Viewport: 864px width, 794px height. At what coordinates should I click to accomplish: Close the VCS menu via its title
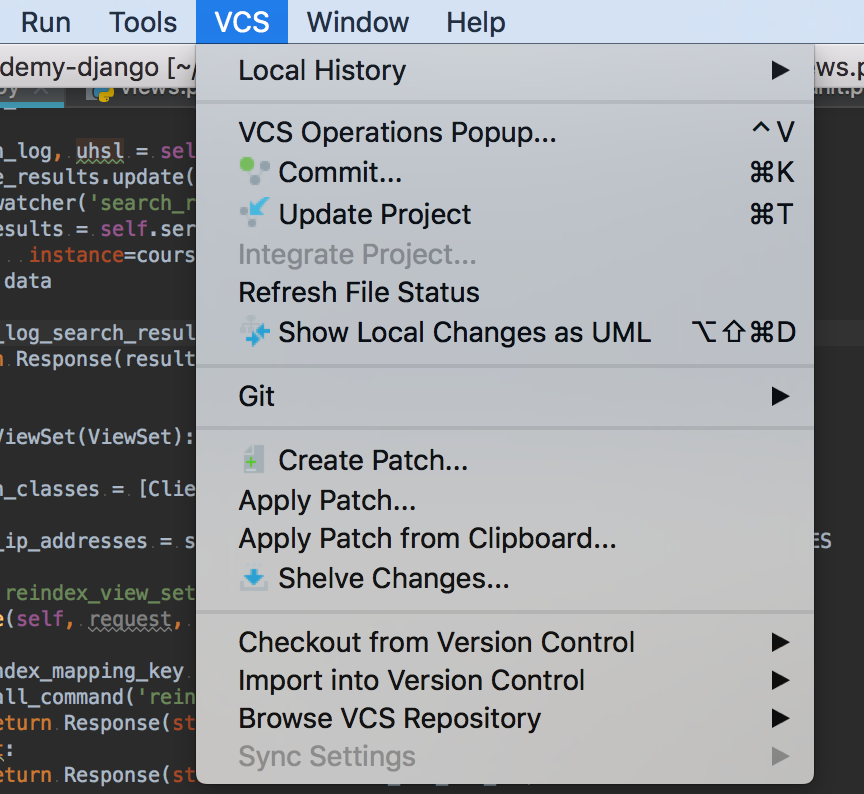242,22
